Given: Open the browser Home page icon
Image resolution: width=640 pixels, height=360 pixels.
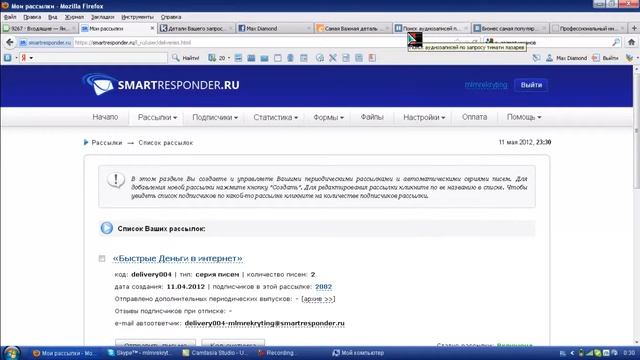Looking at the screenshot, I should [x=631, y=42].
